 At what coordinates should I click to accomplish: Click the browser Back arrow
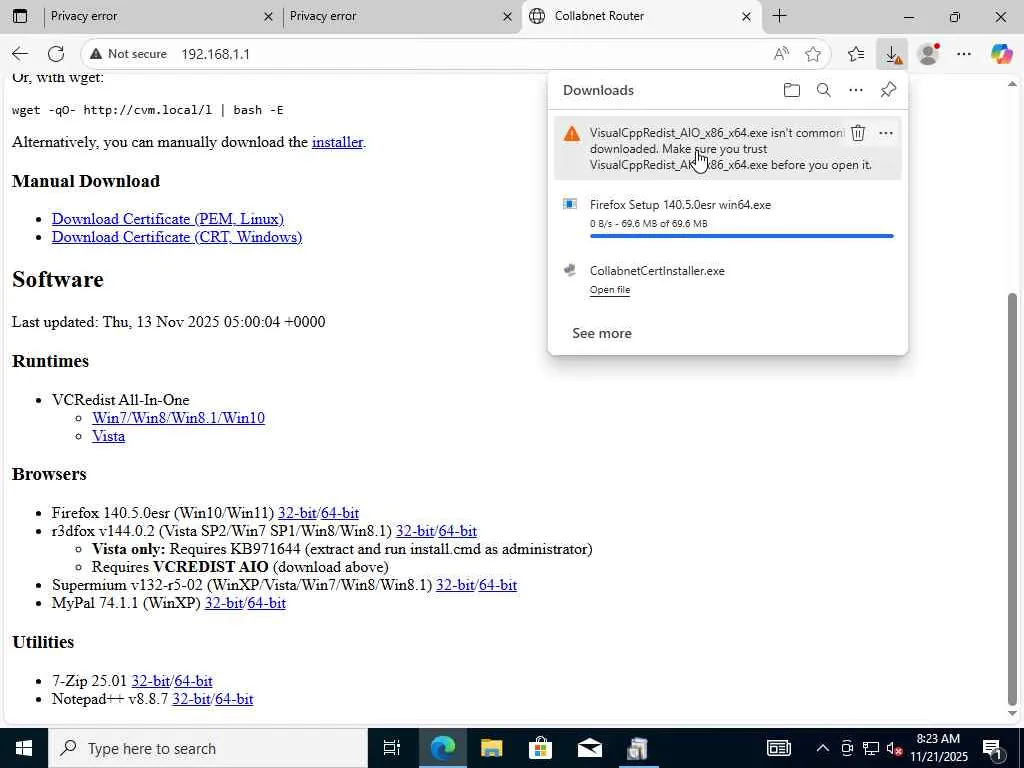[20, 54]
